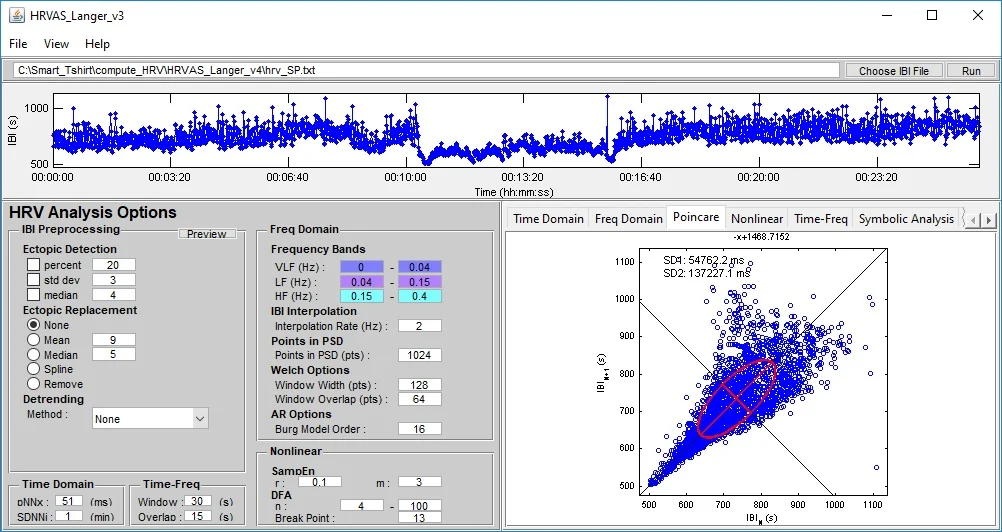Click the Welch Window Width field
The height and width of the screenshot is (532, 1002).
(x=419, y=385)
